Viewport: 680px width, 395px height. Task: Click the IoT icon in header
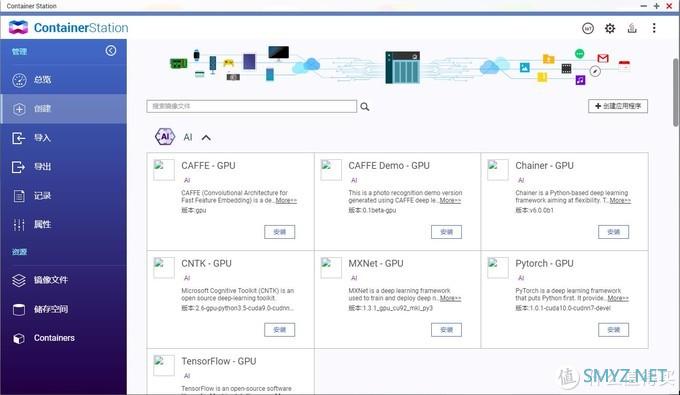coord(588,29)
